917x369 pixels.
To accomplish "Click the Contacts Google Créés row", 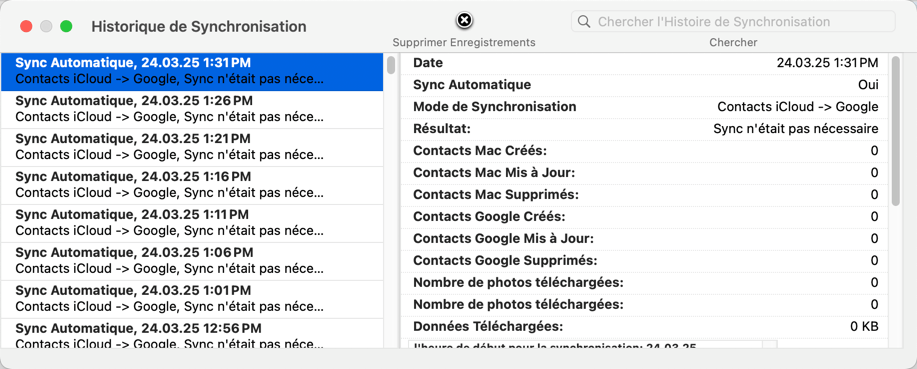I will pyautogui.click(x=644, y=217).
